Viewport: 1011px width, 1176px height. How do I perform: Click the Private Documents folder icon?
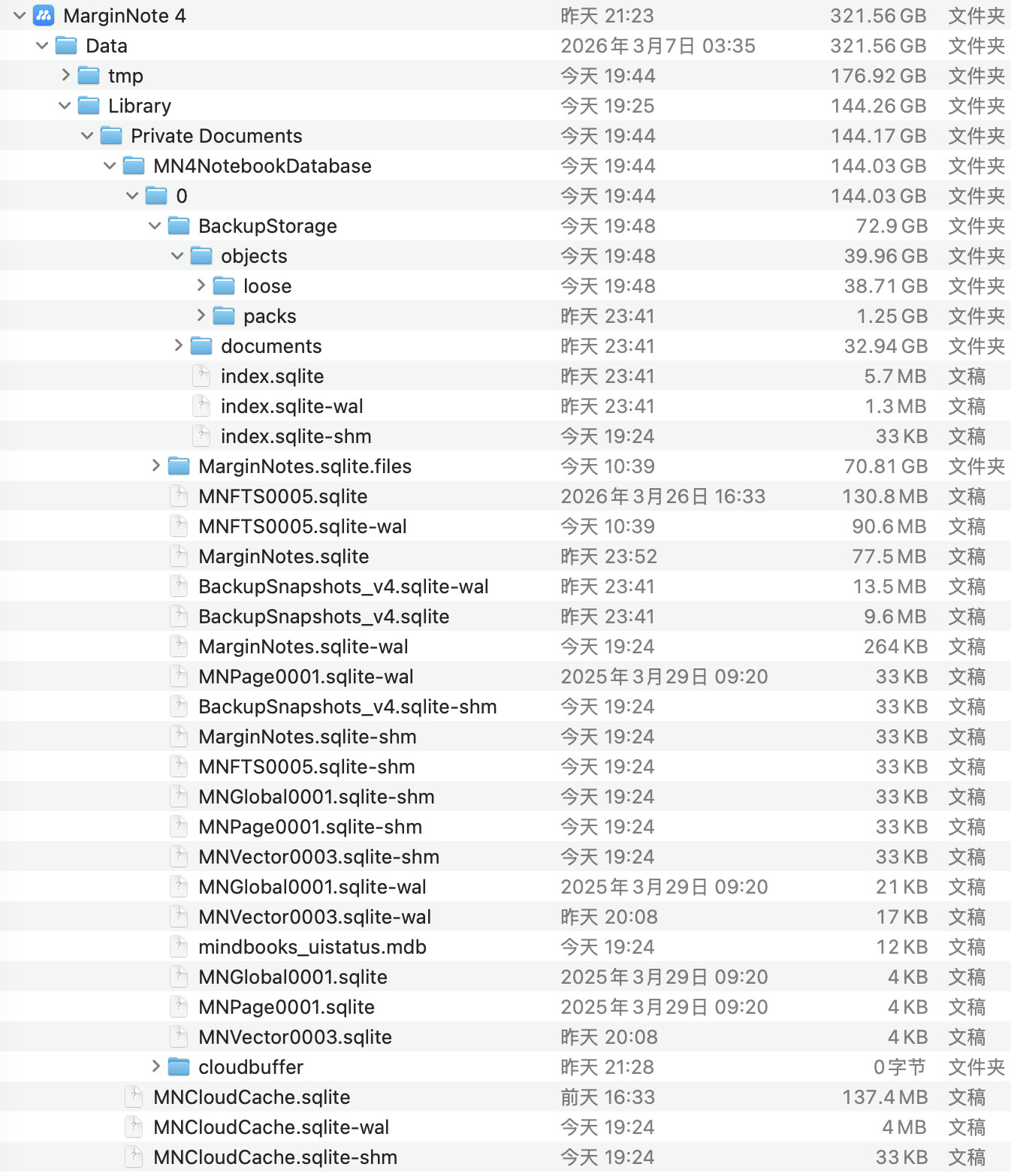coord(111,136)
